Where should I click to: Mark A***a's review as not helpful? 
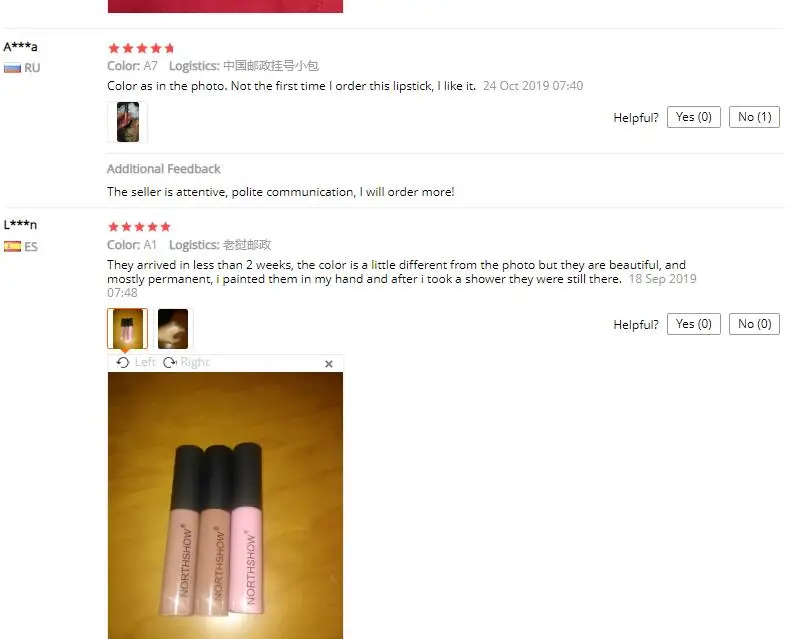(x=754, y=117)
